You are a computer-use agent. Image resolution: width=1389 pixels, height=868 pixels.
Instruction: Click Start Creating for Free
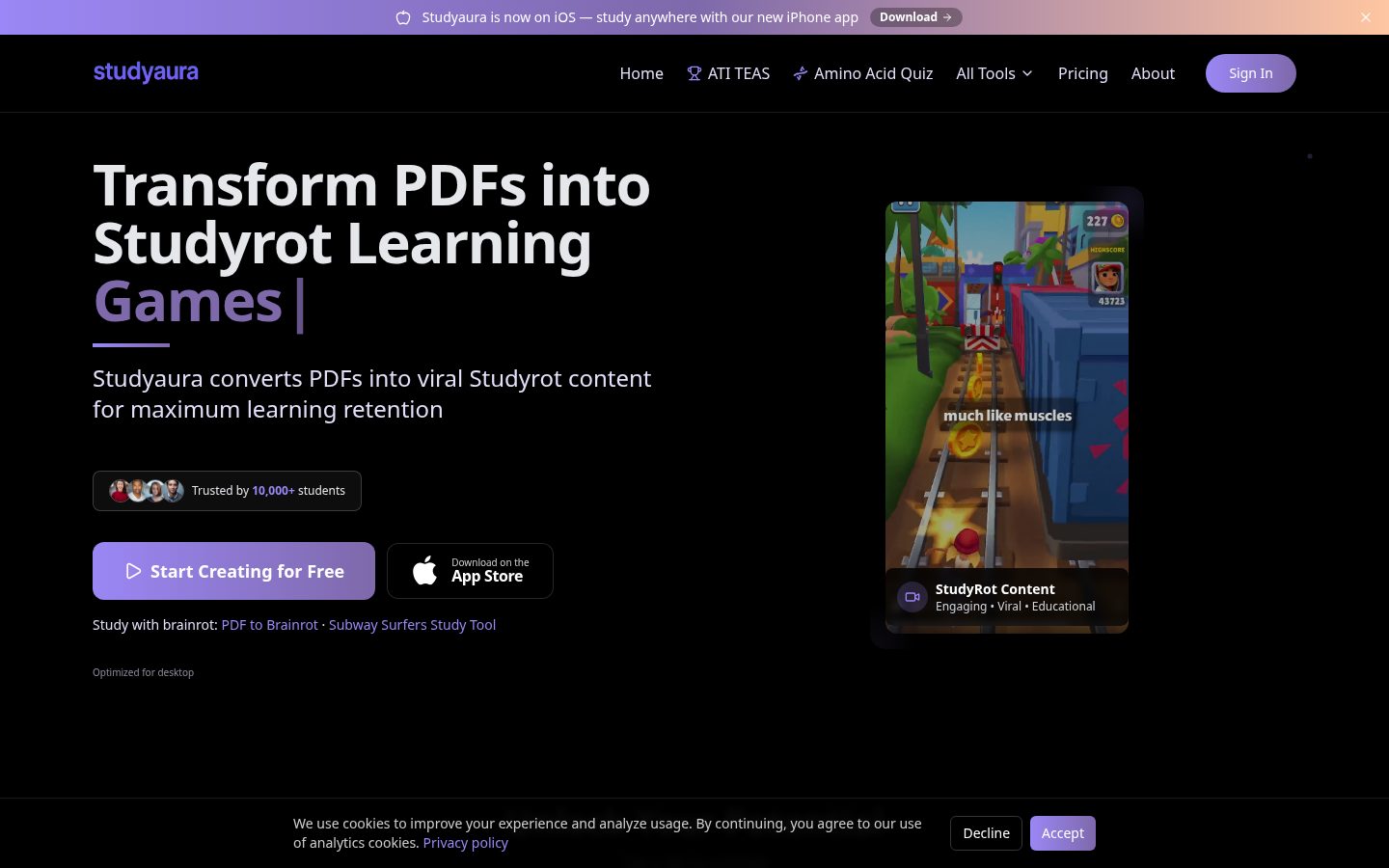tap(233, 571)
